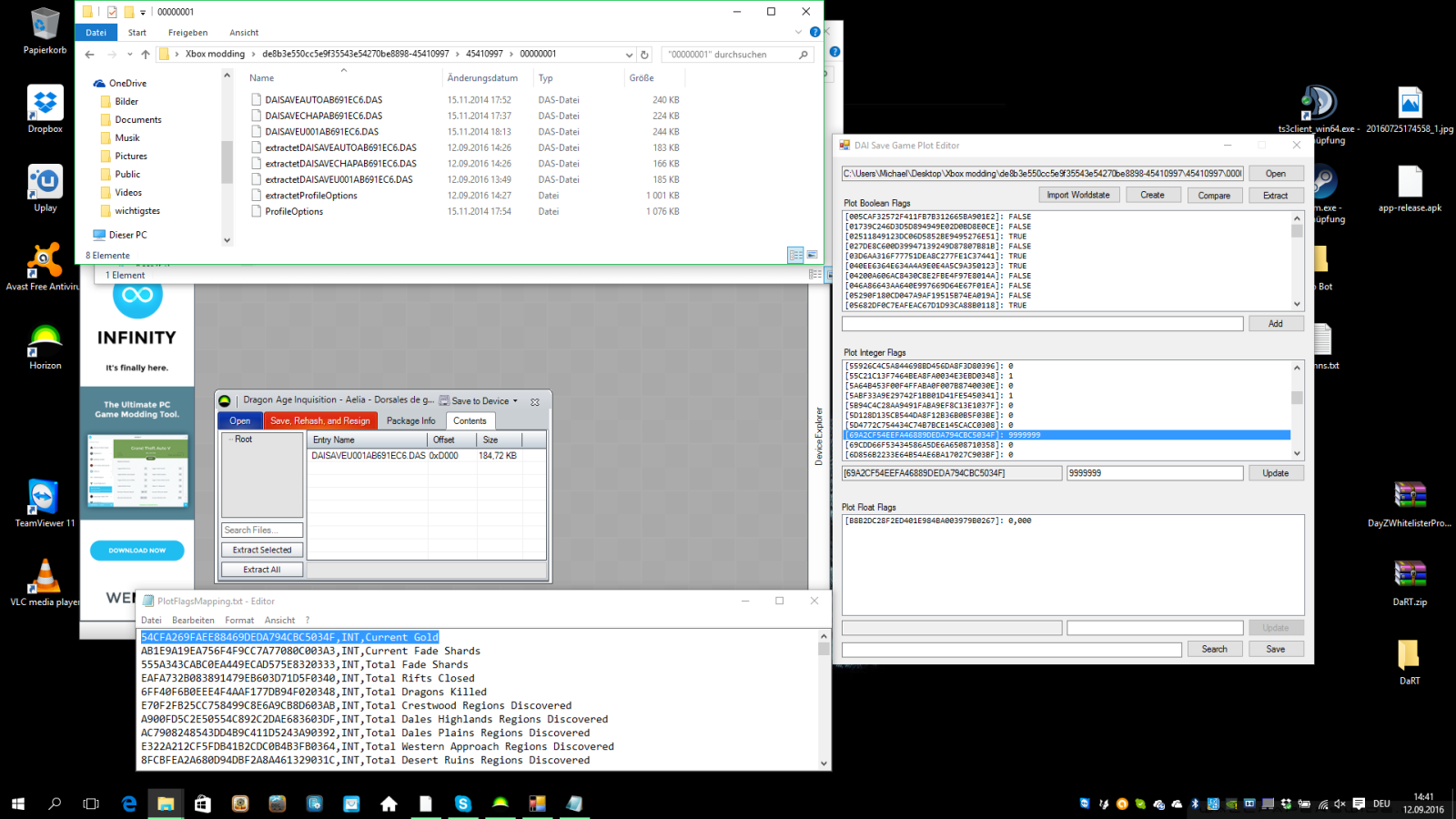Click the Editor vertical scrollbar
This screenshot has width=1456, height=819.
(x=824, y=700)
